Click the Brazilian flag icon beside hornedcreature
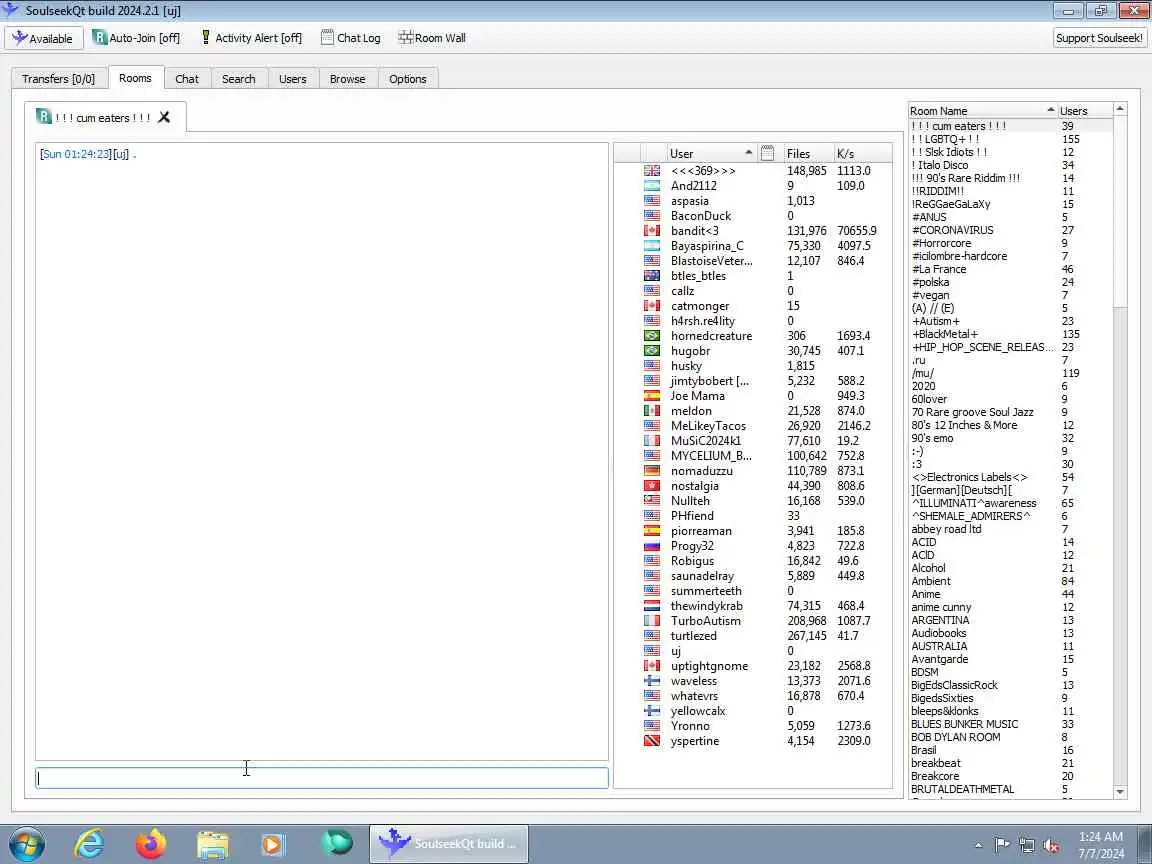 point(652,336)
